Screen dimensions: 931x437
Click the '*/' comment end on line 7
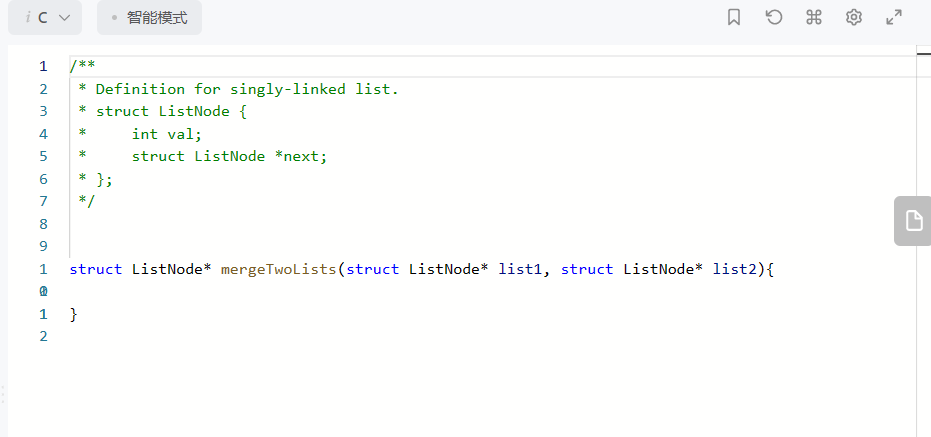(x=87, y=201)
